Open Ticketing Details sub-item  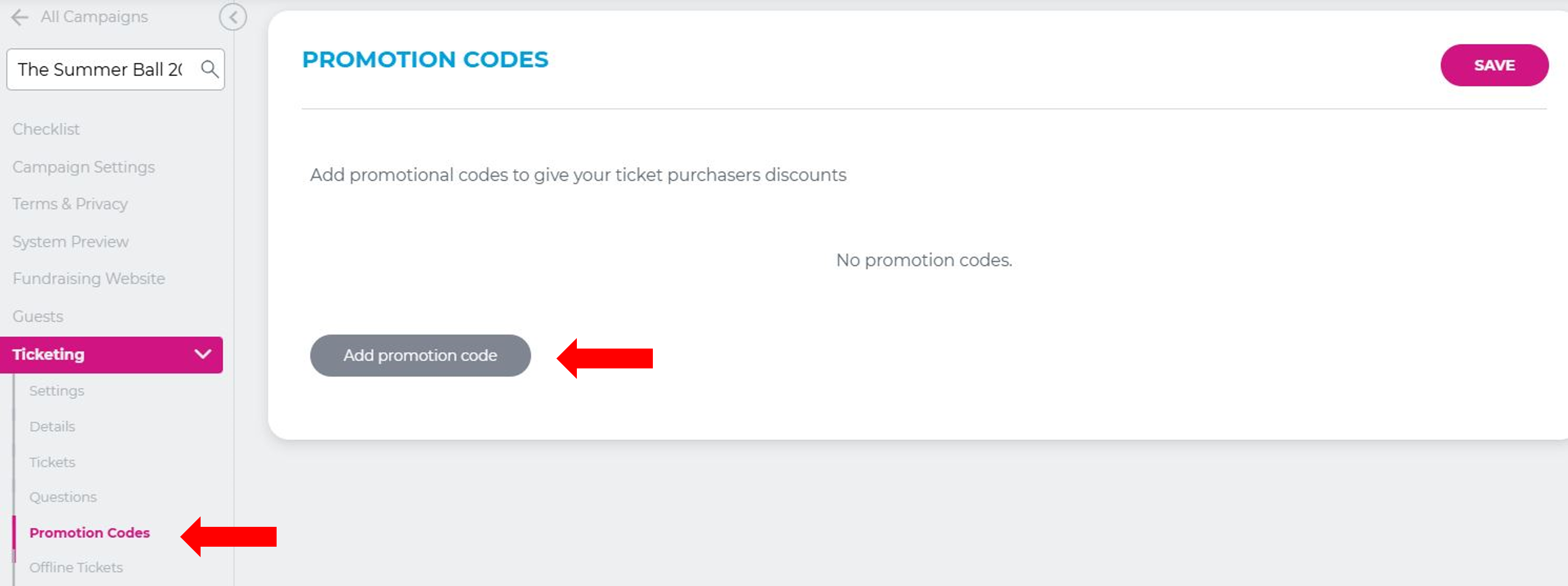click(x=52, y=426)
